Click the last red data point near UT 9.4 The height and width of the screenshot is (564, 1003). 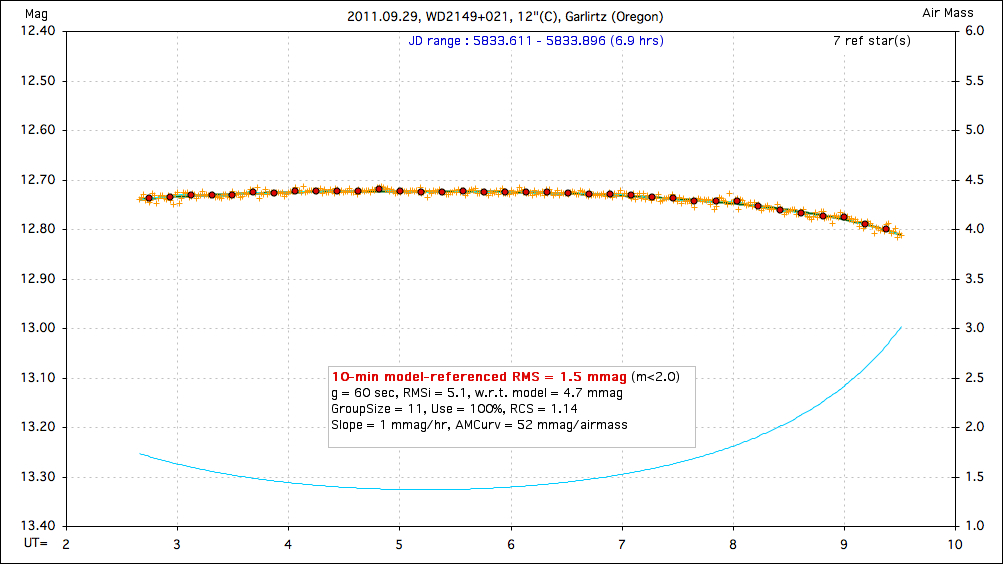tap(886, 229)
